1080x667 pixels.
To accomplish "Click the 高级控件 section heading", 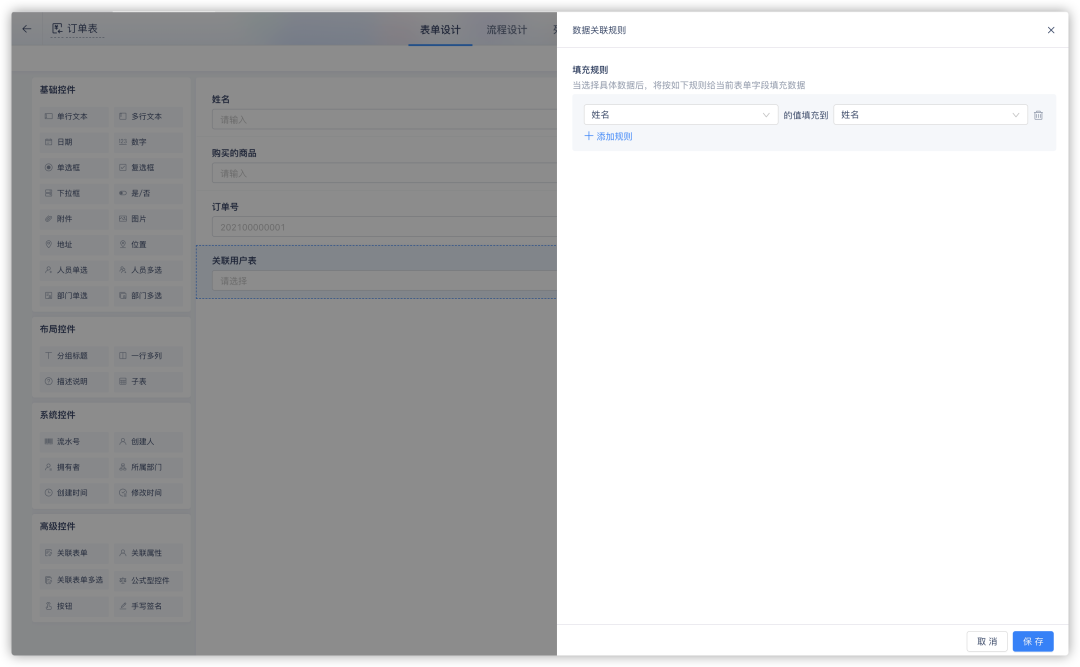I will click(x=57, y=526).
